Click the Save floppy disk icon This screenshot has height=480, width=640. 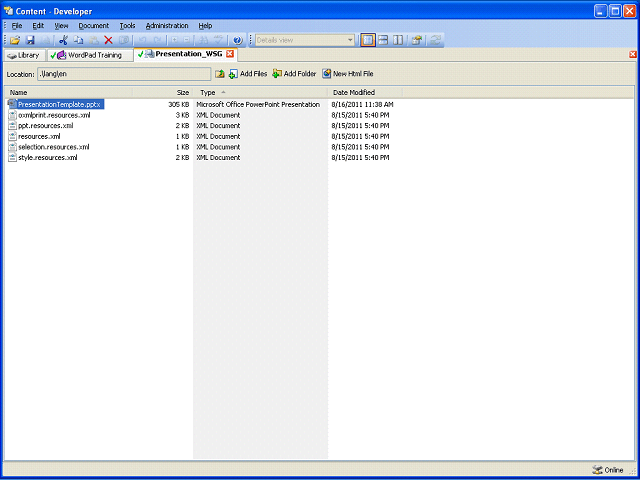coord(30,40)
